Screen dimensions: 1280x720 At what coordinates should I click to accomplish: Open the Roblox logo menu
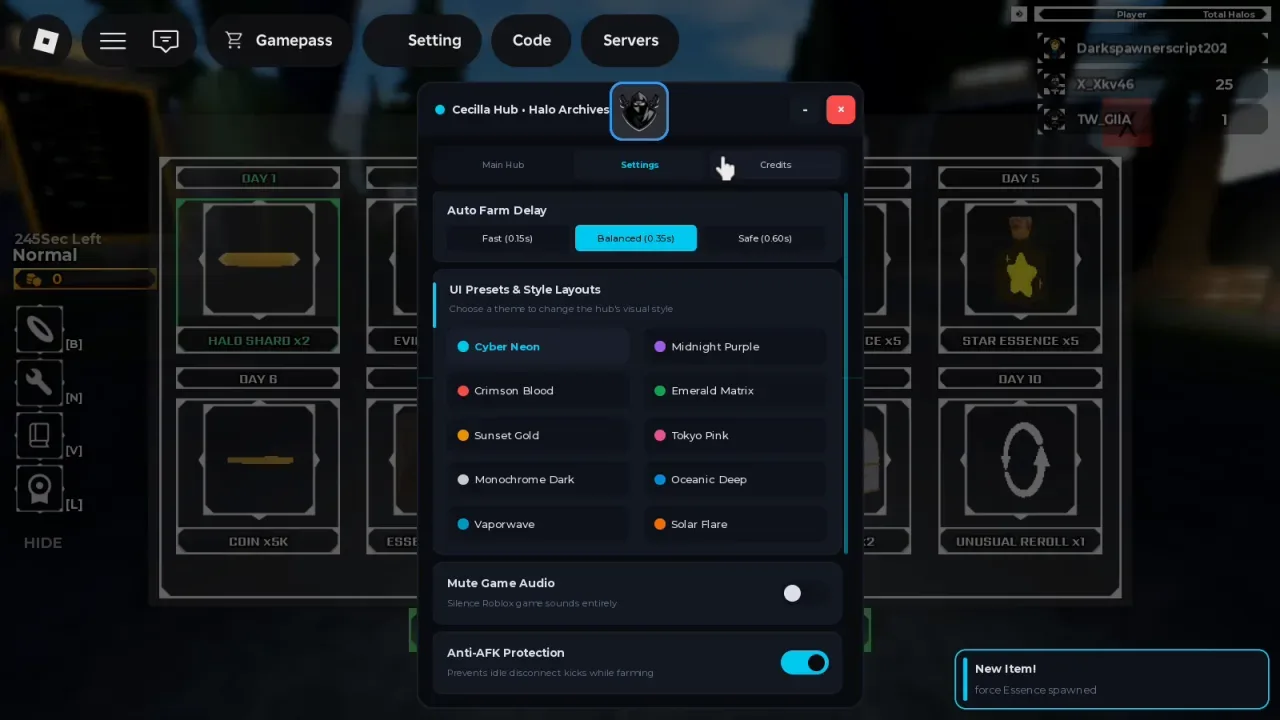[46, 40]
